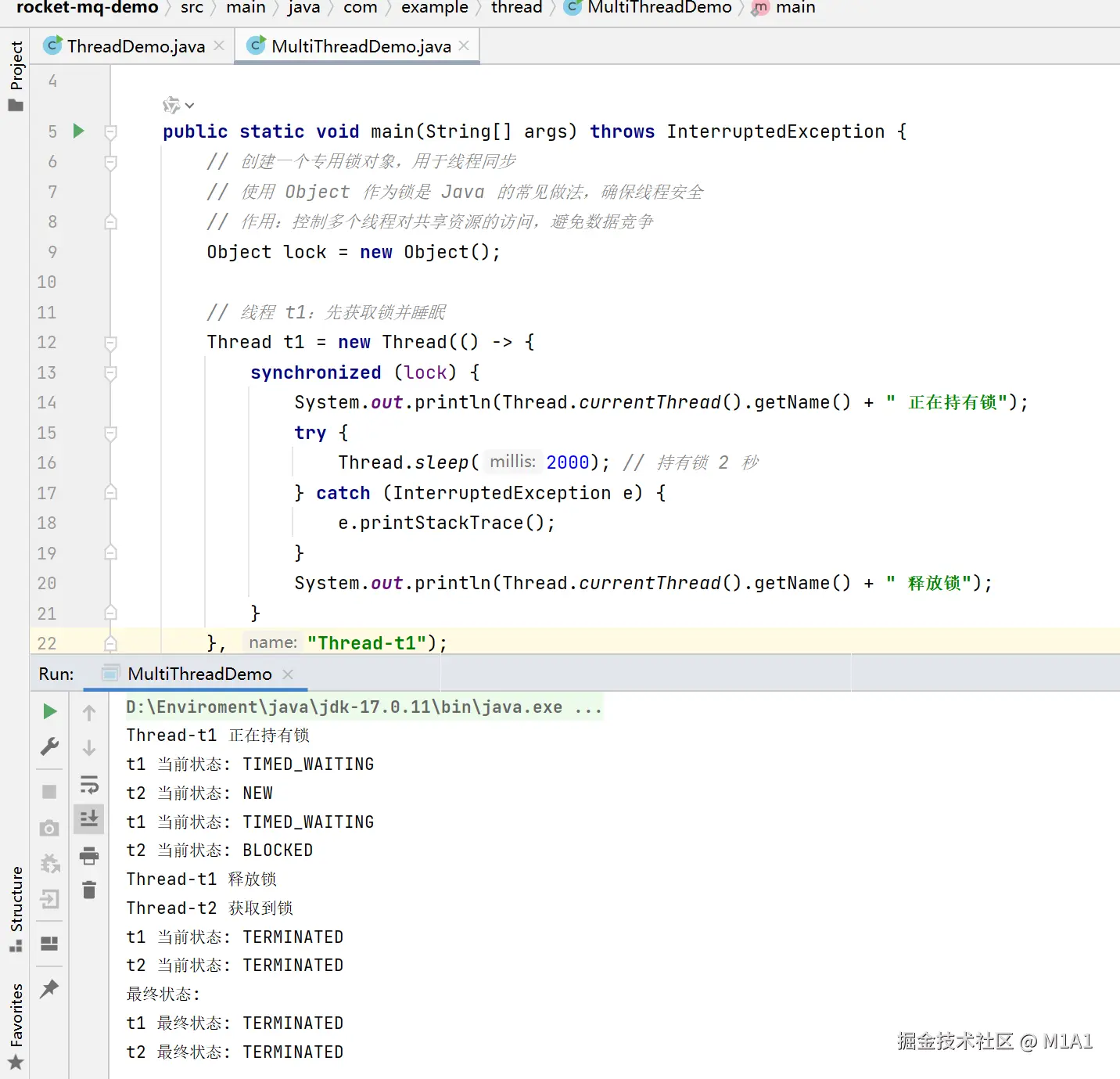Open the Favorites tool window
The width and height of the screenshot is (1120, 1079).
[16, 1026]
